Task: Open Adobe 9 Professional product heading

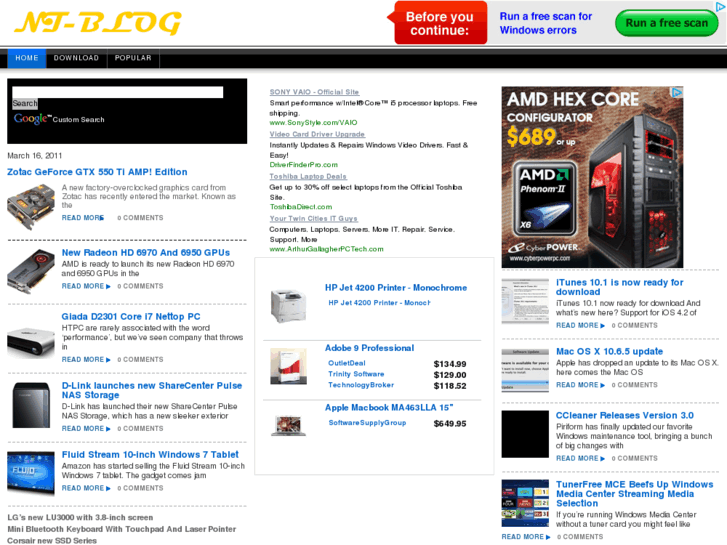Action: pyautogui.click(x=370, y=348)
